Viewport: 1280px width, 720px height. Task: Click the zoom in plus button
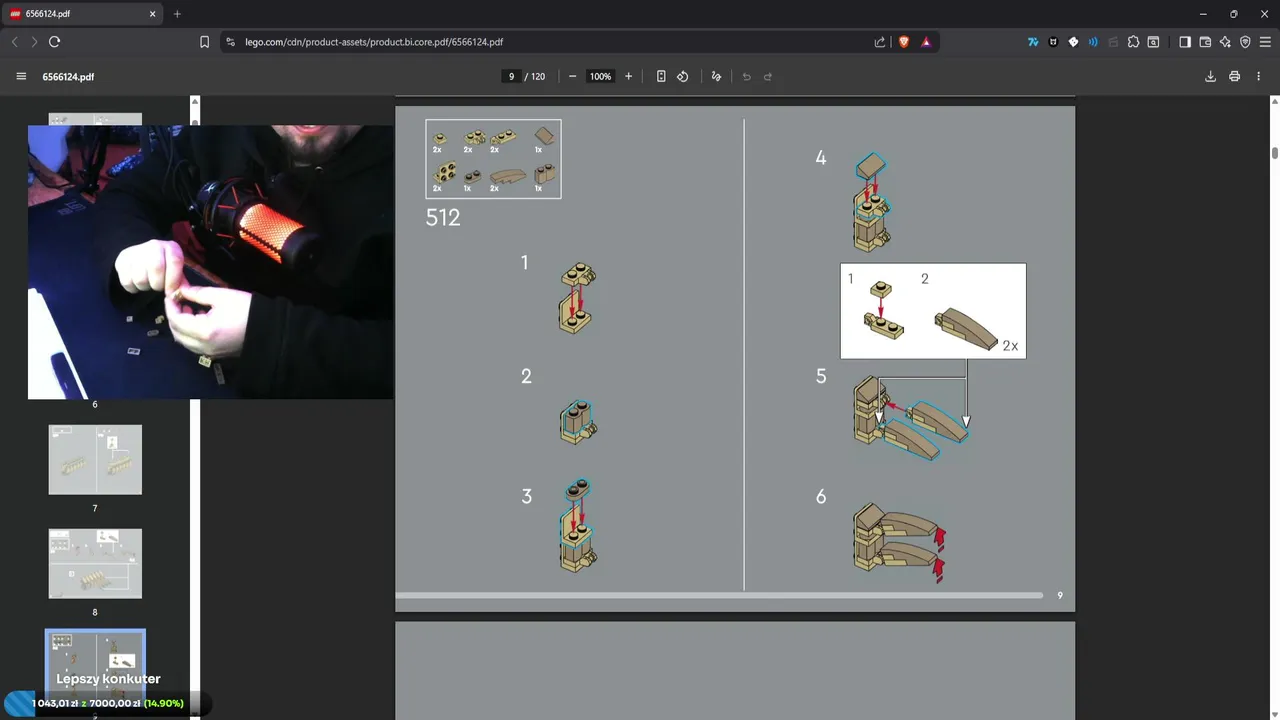click(x=629, y=77)
